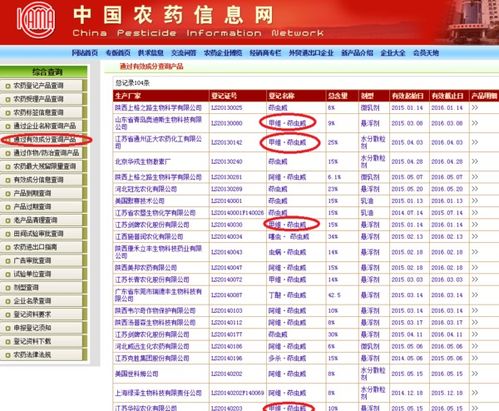The image size is (499, 411).
Task: Select 企业名录查询 in the sidebar
Action: click(32, 301)
